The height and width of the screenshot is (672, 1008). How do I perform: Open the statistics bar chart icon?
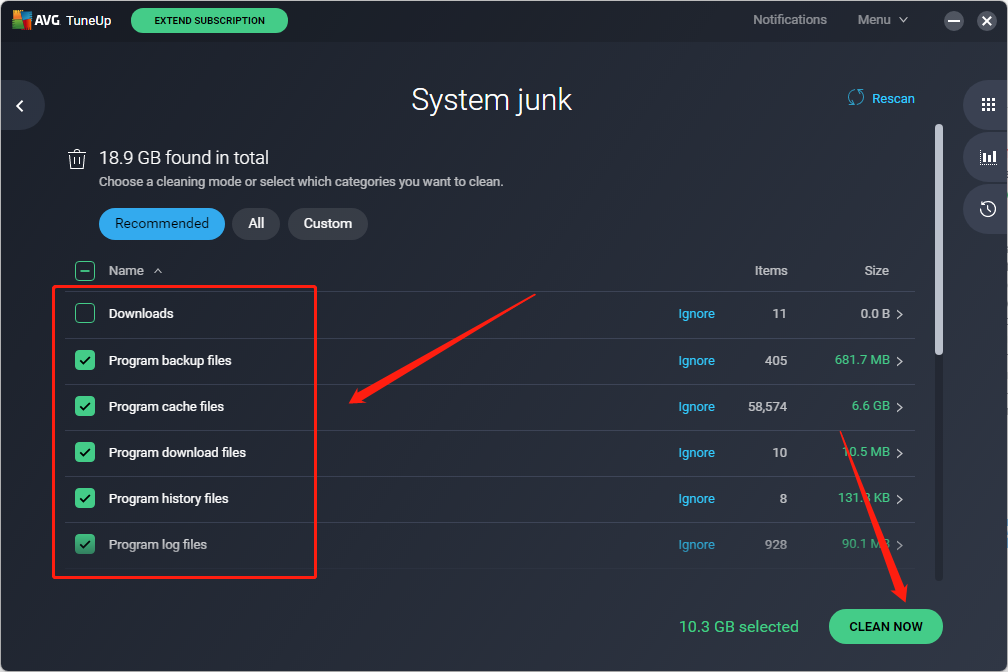(988, 157)
